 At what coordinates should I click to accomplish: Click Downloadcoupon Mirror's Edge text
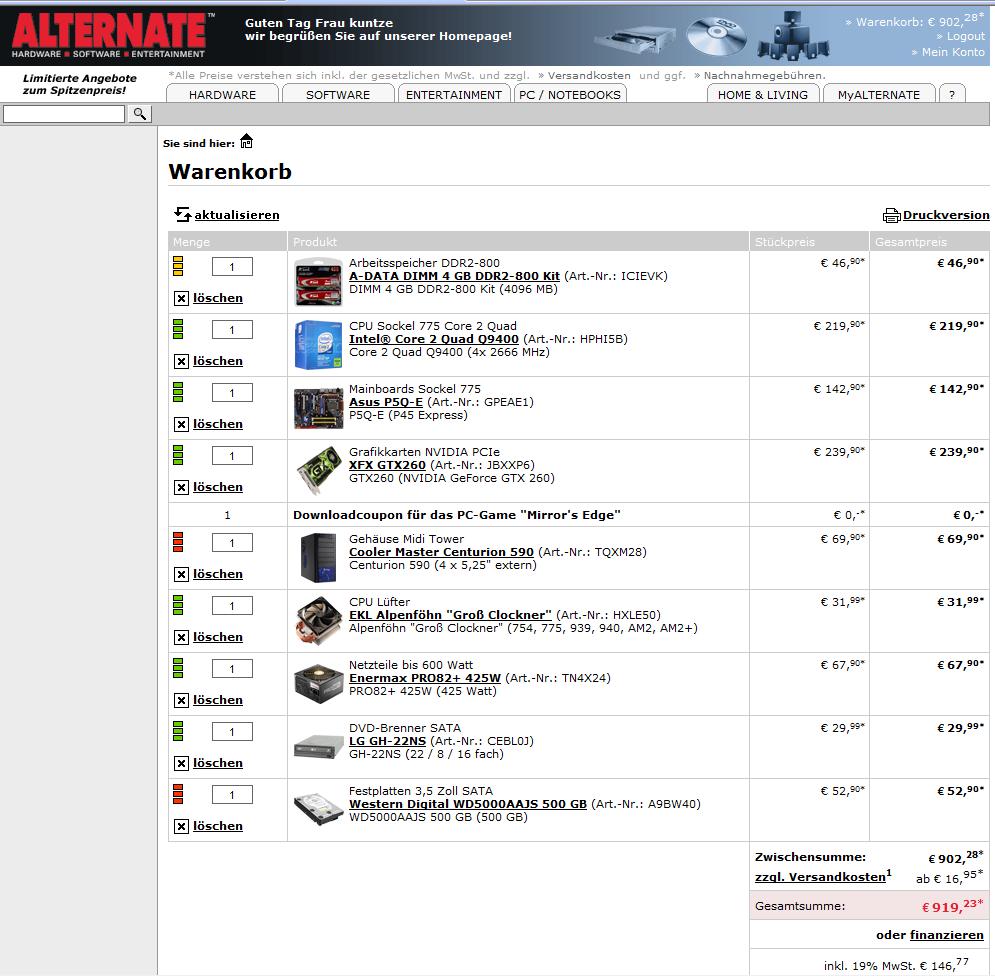coord(457,515)
